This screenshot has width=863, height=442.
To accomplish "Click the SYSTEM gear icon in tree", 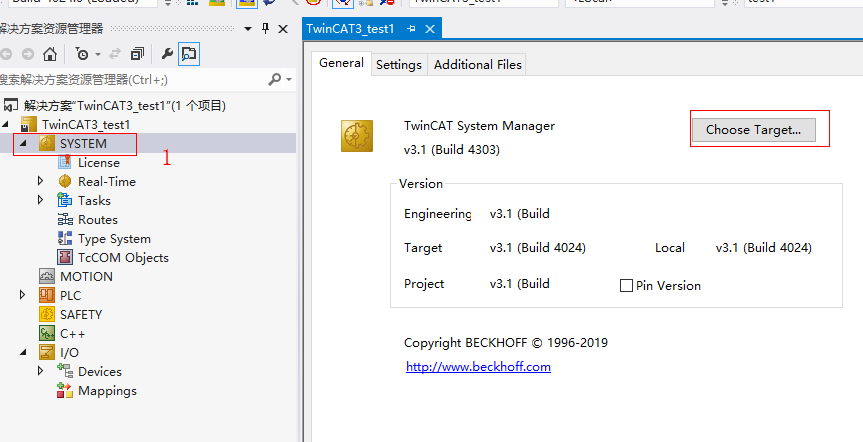I will coord(47,143).
